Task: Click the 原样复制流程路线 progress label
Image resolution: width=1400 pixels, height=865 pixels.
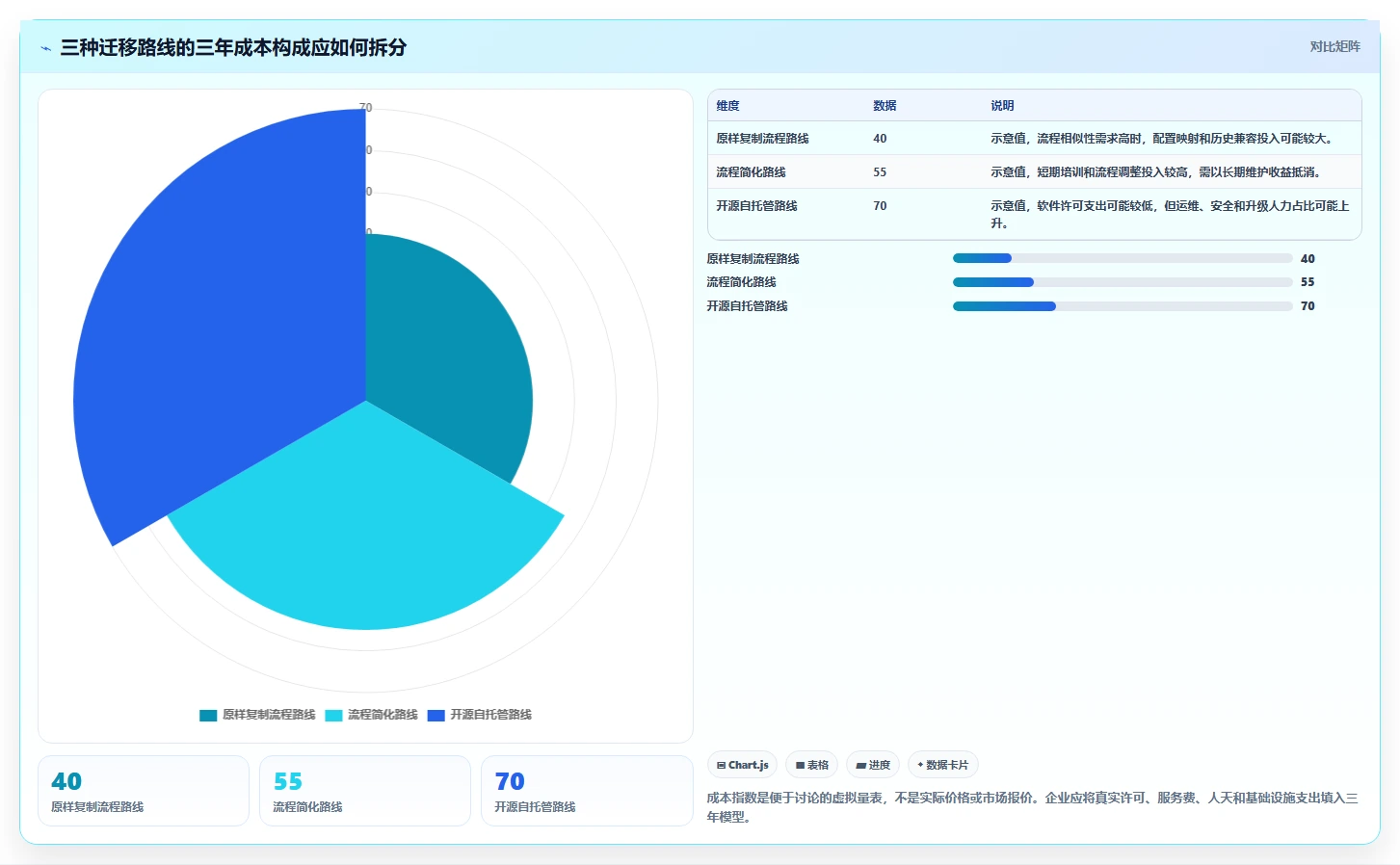Action: point(753,259)
